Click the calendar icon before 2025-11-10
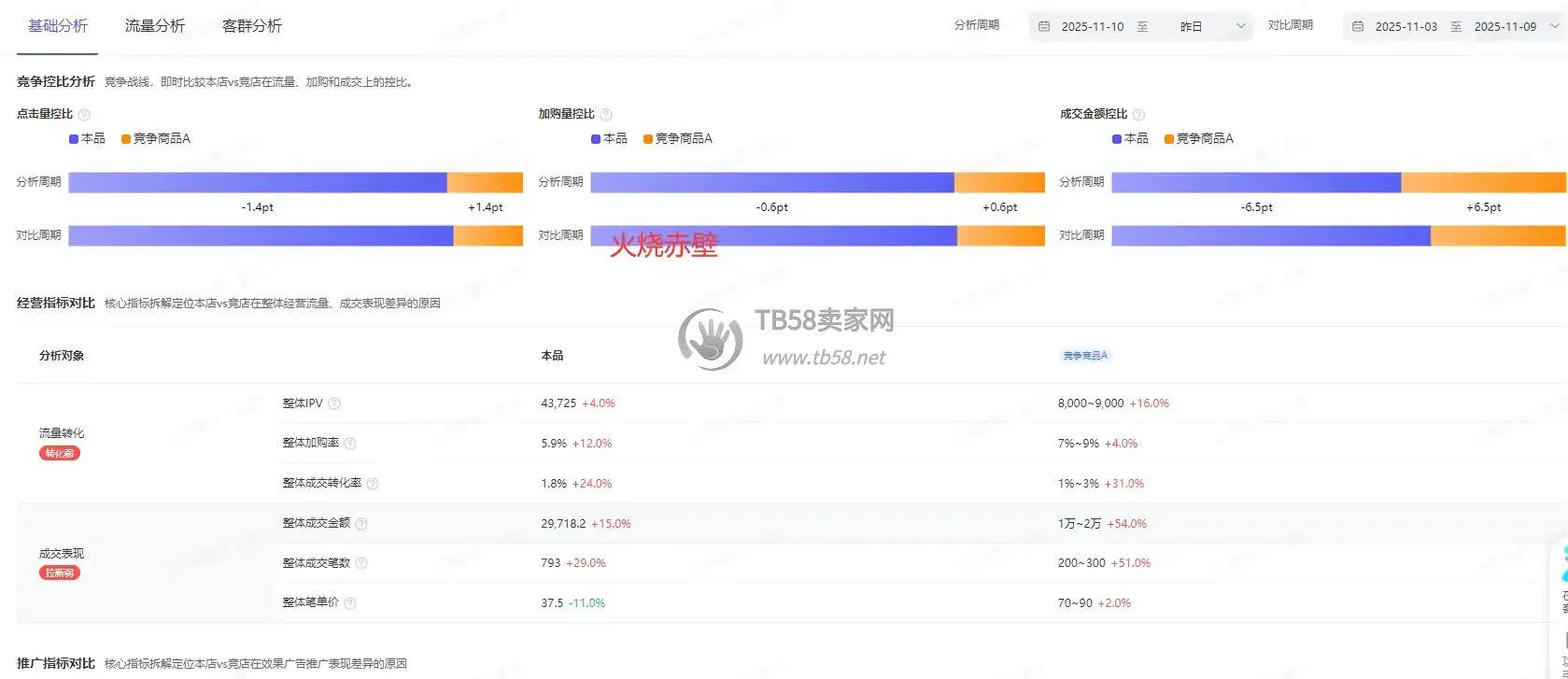The image size is (1568, 679). [x=1044, y=27]
